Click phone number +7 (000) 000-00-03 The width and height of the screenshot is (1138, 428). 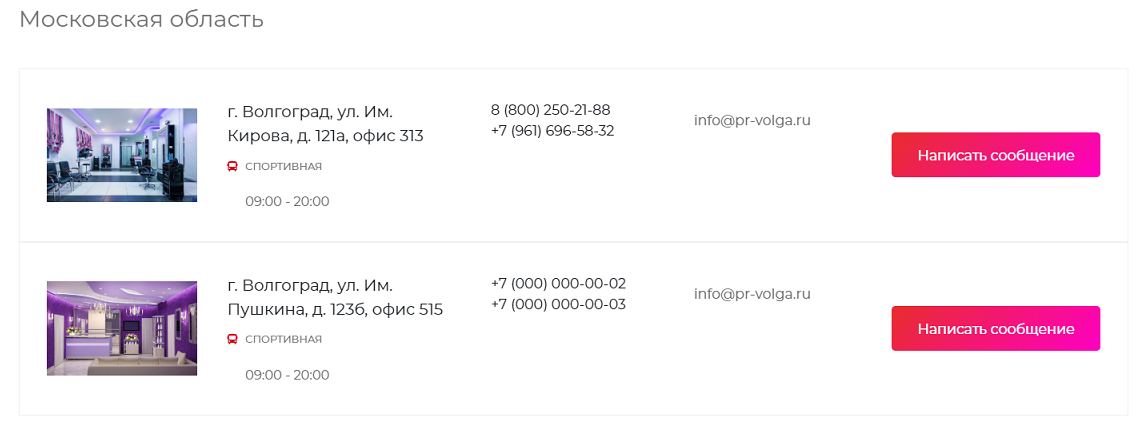click(558, 305)
